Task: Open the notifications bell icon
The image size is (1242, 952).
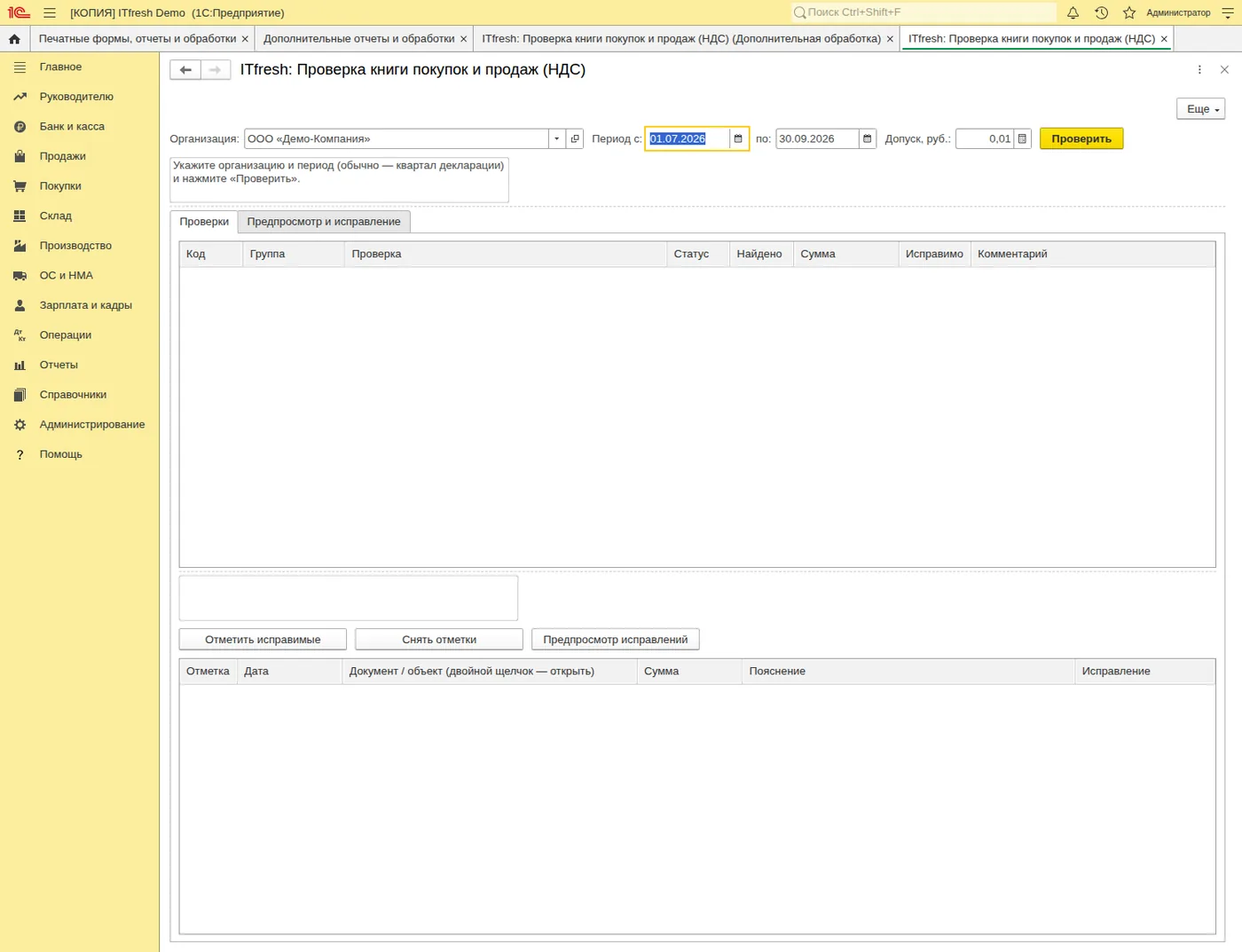Action: tap(1073, 12)
